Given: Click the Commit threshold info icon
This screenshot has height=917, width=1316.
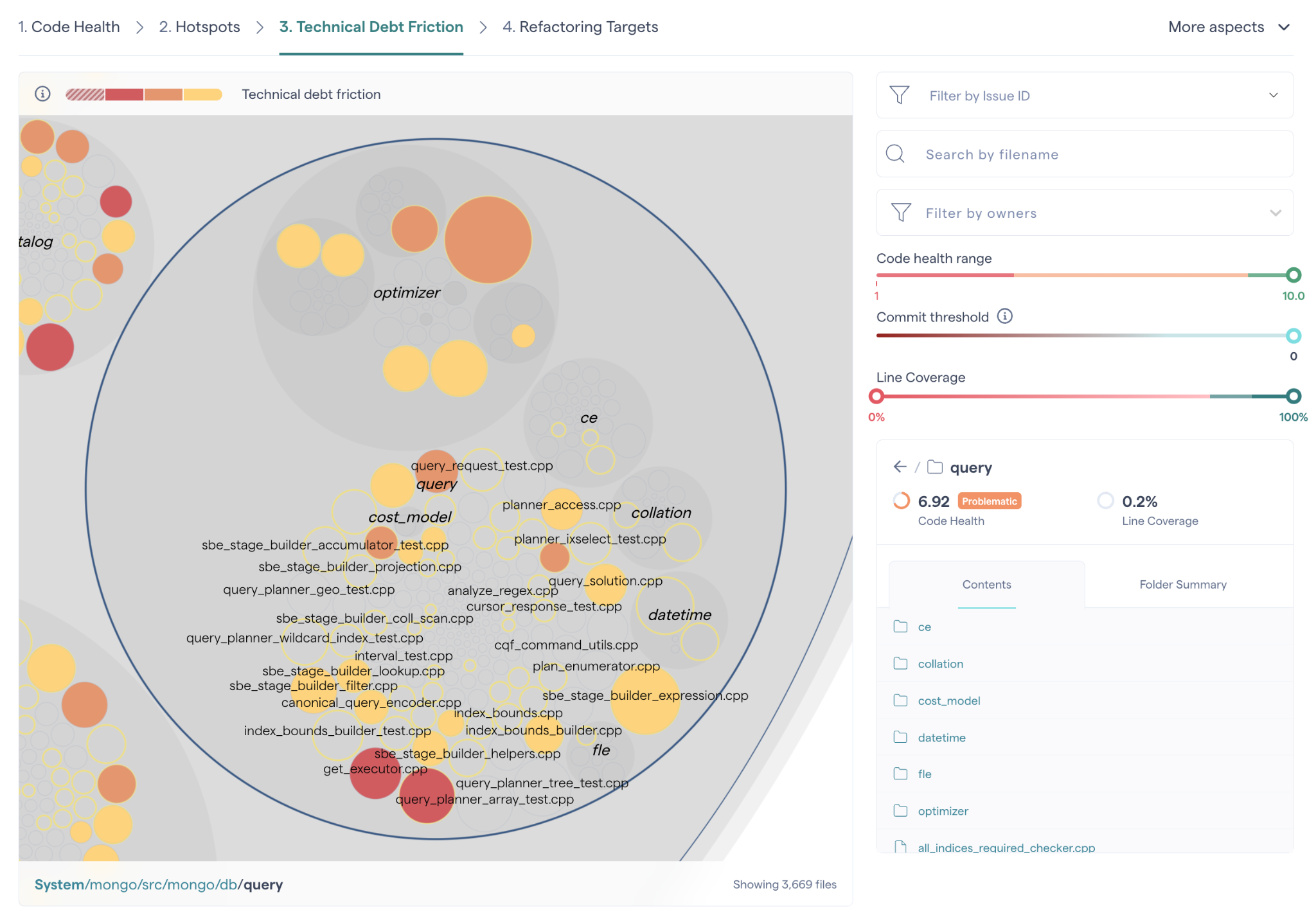Looking at the screenshot, I should (x=1004, y=316).
